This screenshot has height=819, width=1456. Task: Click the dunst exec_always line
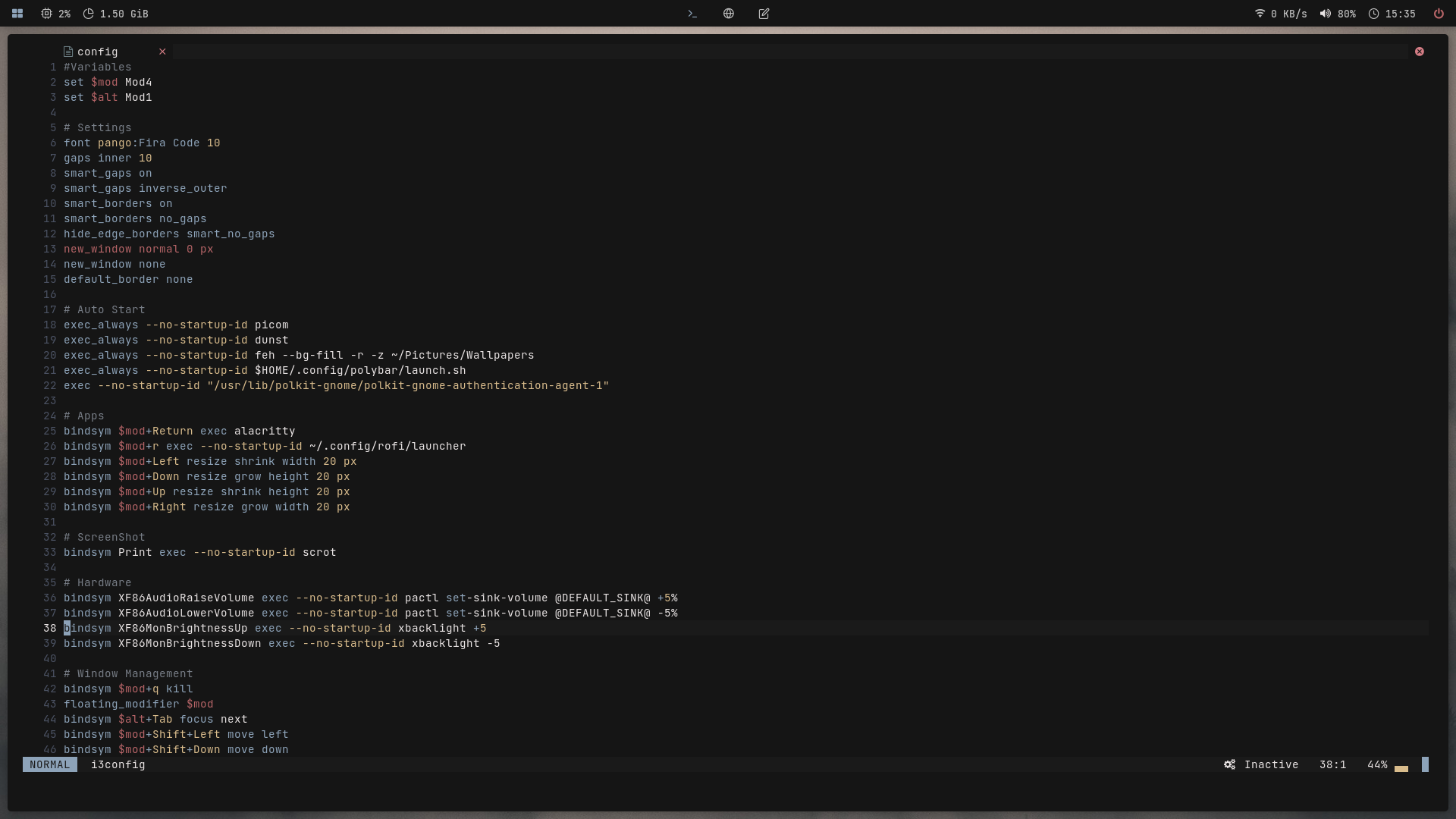(x=176, y=340)
